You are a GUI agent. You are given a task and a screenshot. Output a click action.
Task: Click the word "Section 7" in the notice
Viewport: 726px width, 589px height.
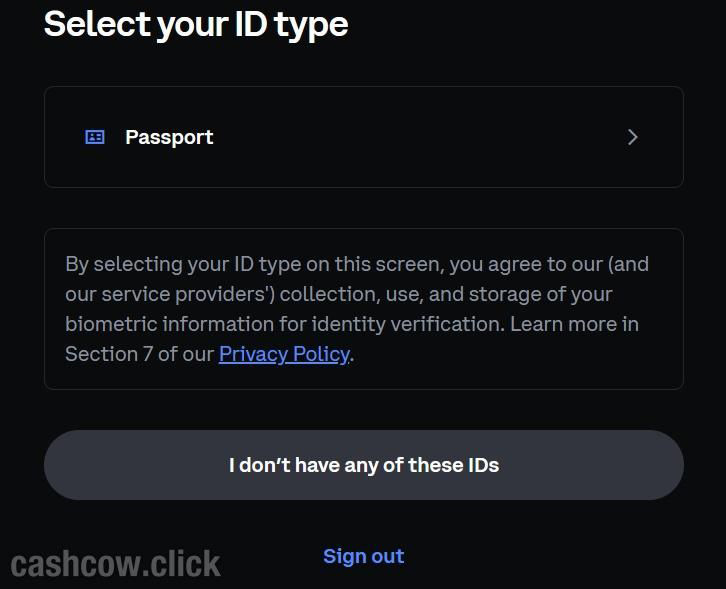(x=102, y=354)
